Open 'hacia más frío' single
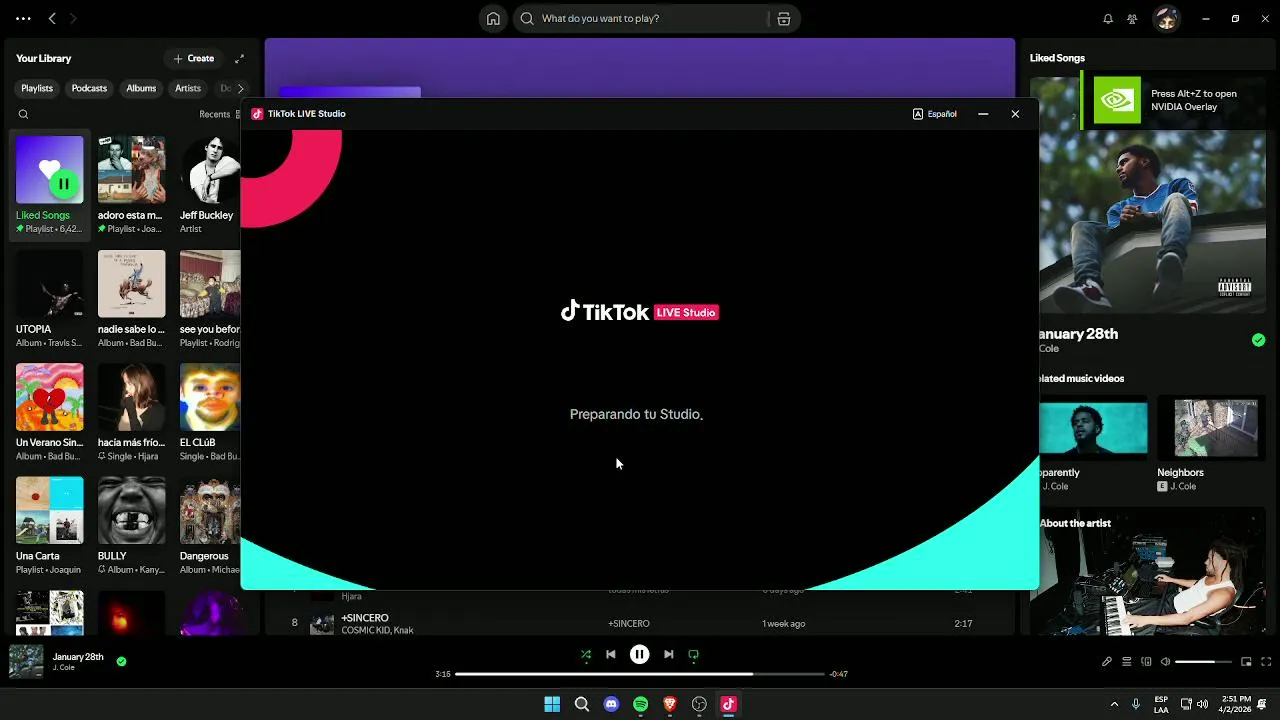Viewport: 1280px width, 720px height. point(131,412)
